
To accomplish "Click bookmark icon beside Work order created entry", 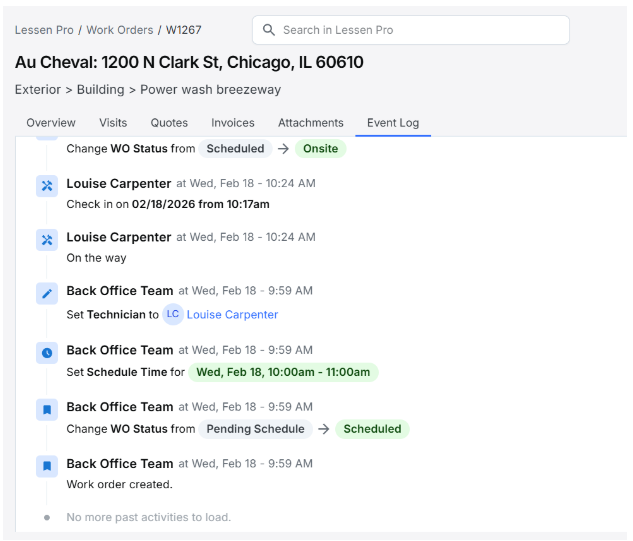I will [x=47, y=466].
